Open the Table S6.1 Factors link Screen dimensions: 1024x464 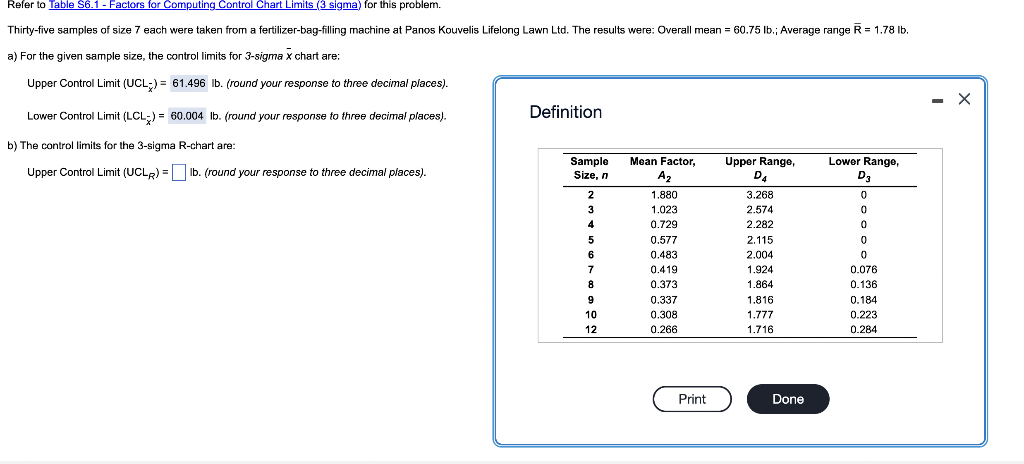tap(205, 5)
